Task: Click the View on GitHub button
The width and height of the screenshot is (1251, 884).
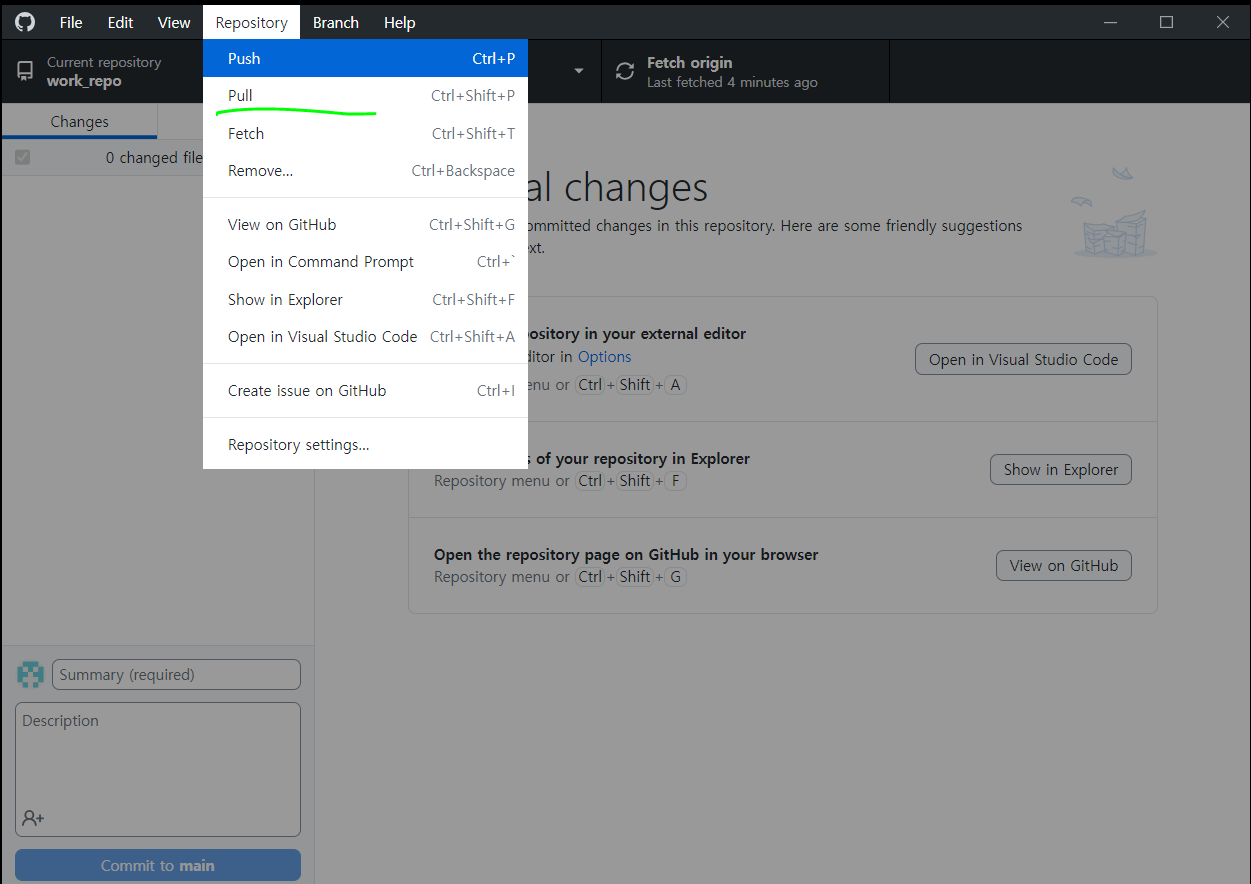Action: point(1064,565)
